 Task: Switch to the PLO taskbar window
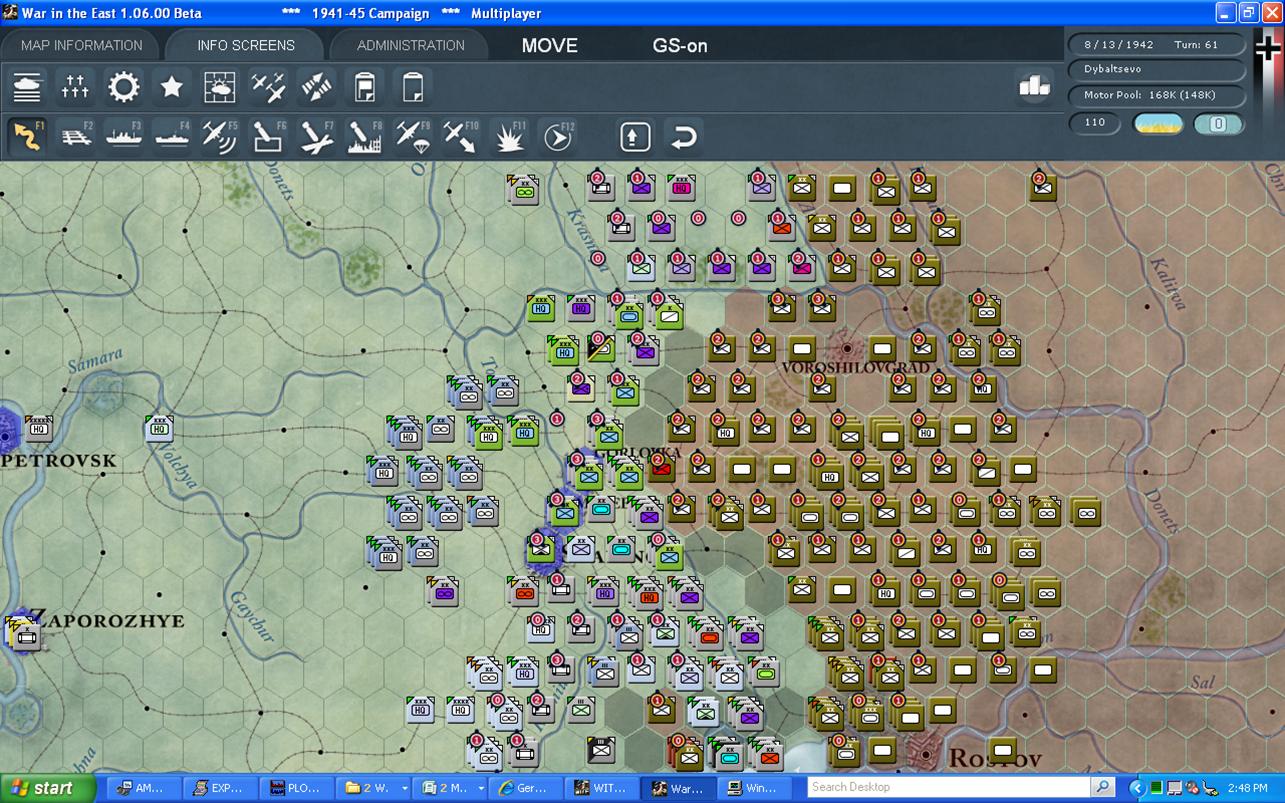tap(297, 788)
